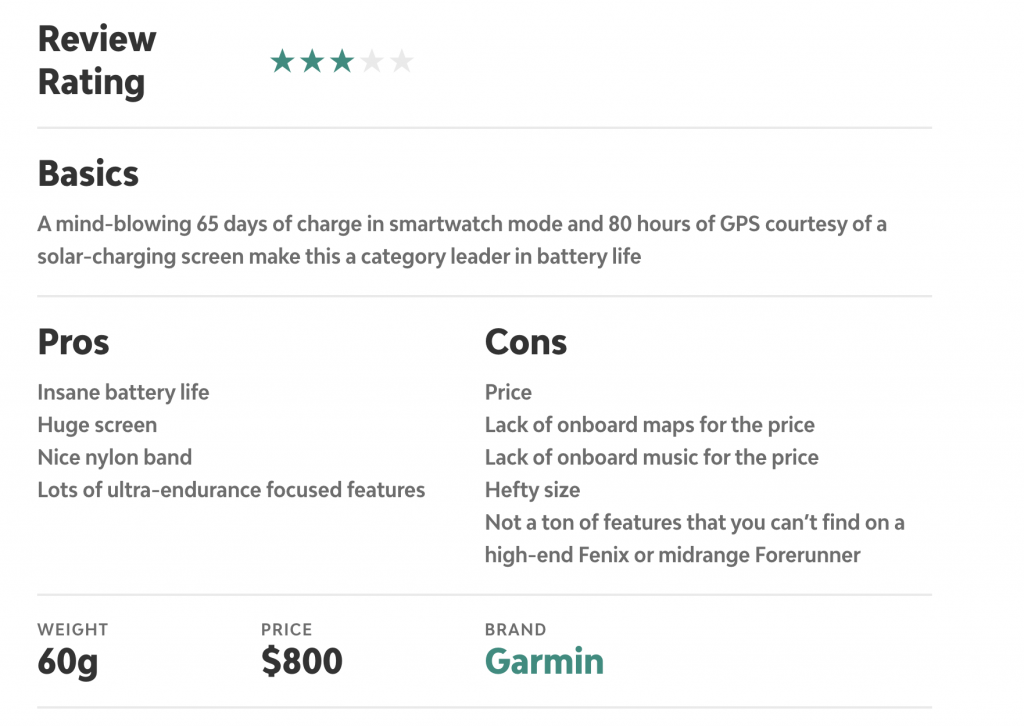Click the Cons heading

526,342
